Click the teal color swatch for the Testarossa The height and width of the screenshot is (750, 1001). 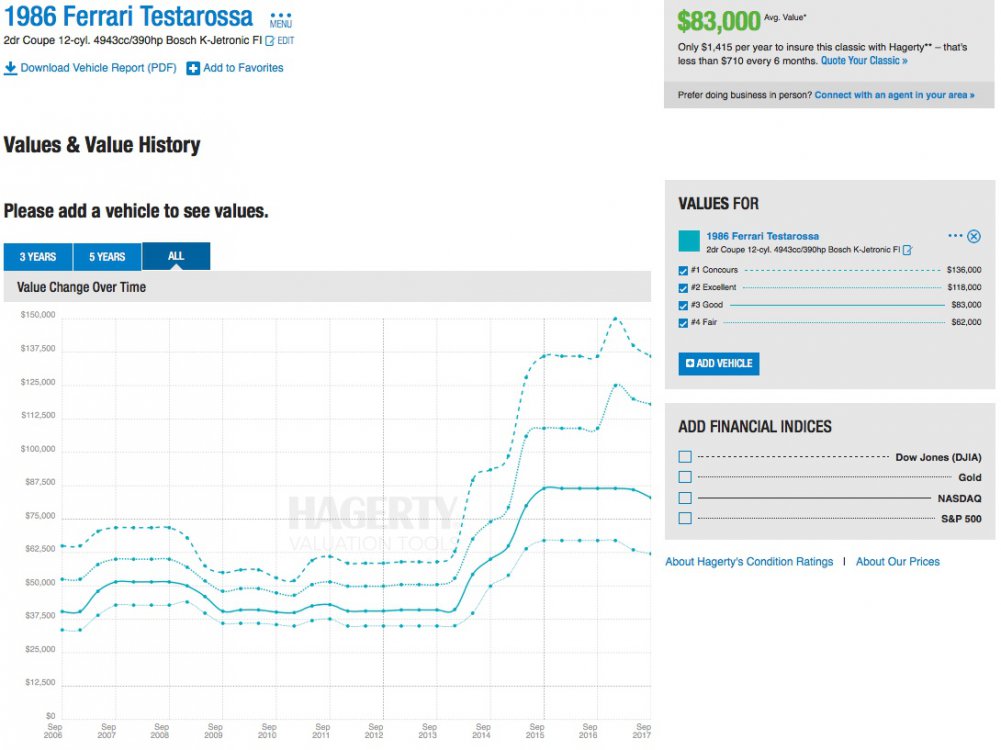point(689,241)
